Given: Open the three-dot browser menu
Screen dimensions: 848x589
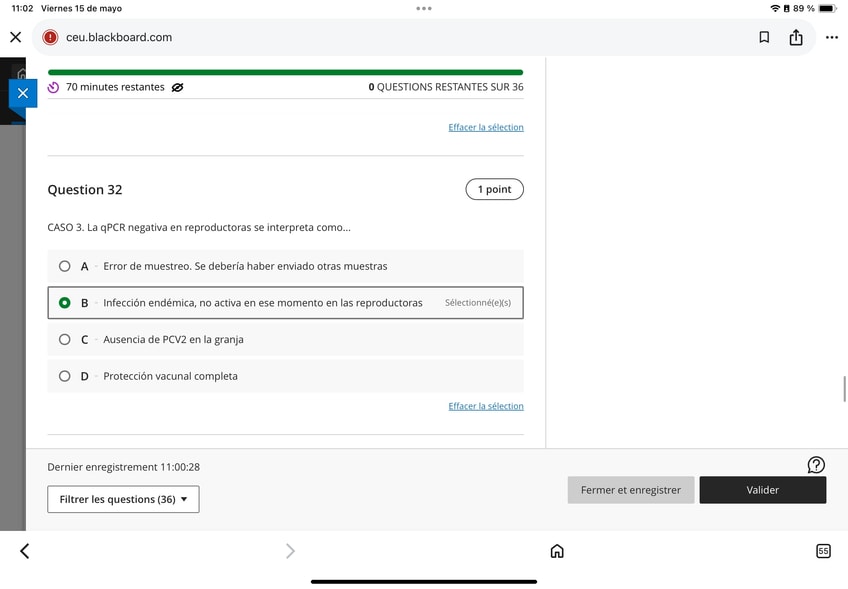Looking at the screenshot, I should pos(832,37).
